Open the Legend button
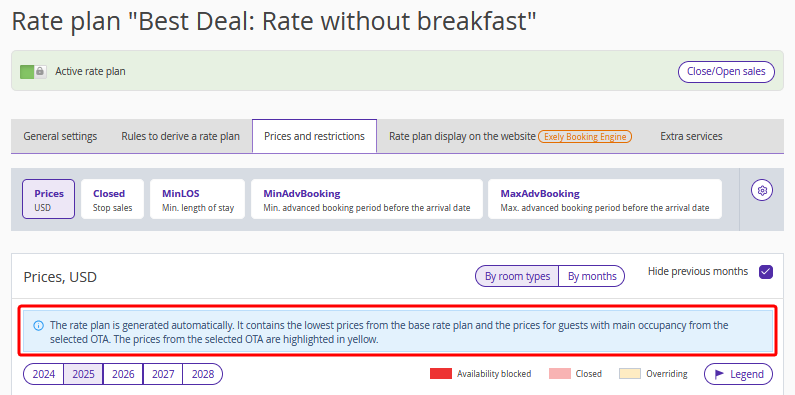 tap(738, 374)
